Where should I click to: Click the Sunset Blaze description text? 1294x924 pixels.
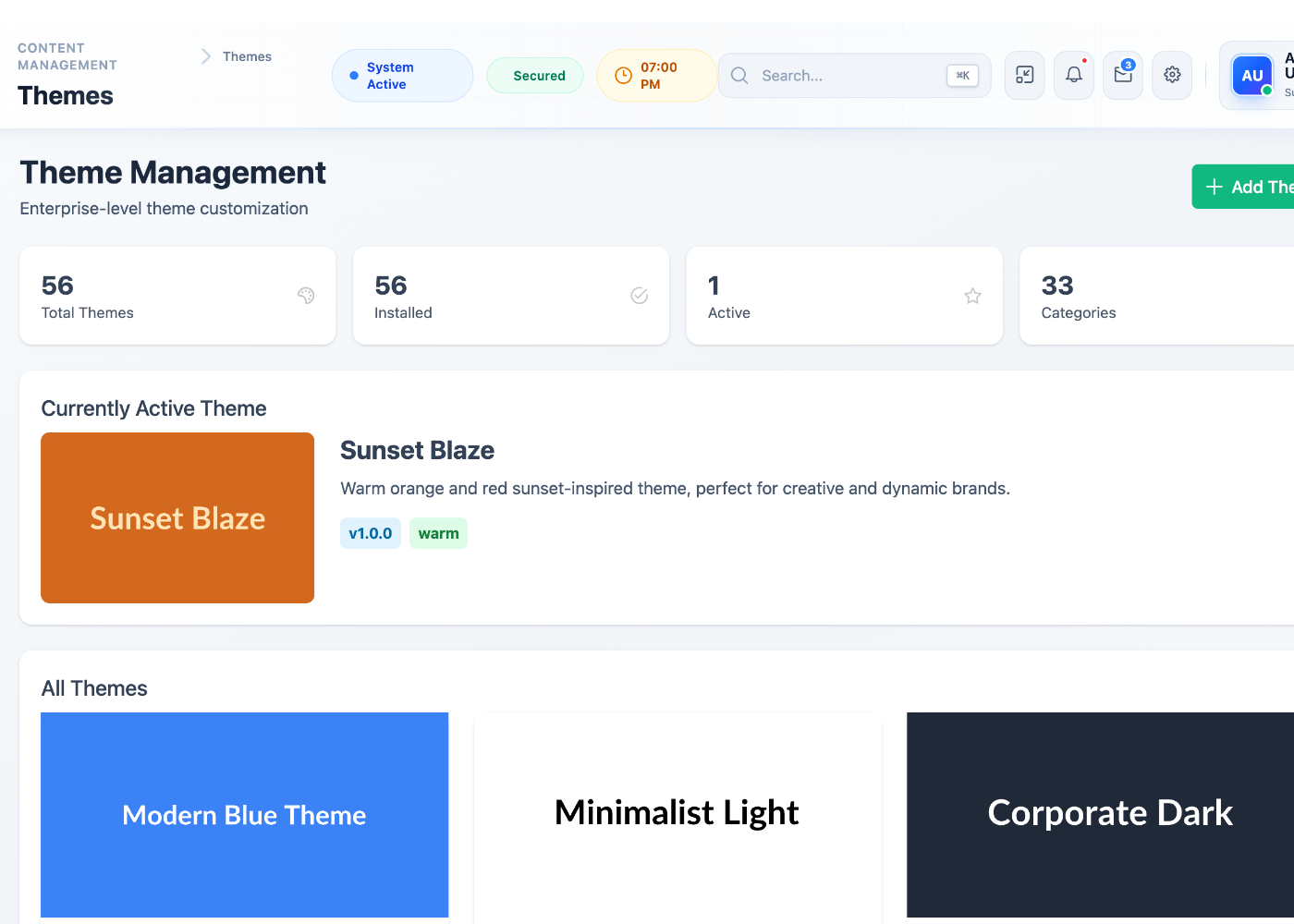[x=675, y=488]
